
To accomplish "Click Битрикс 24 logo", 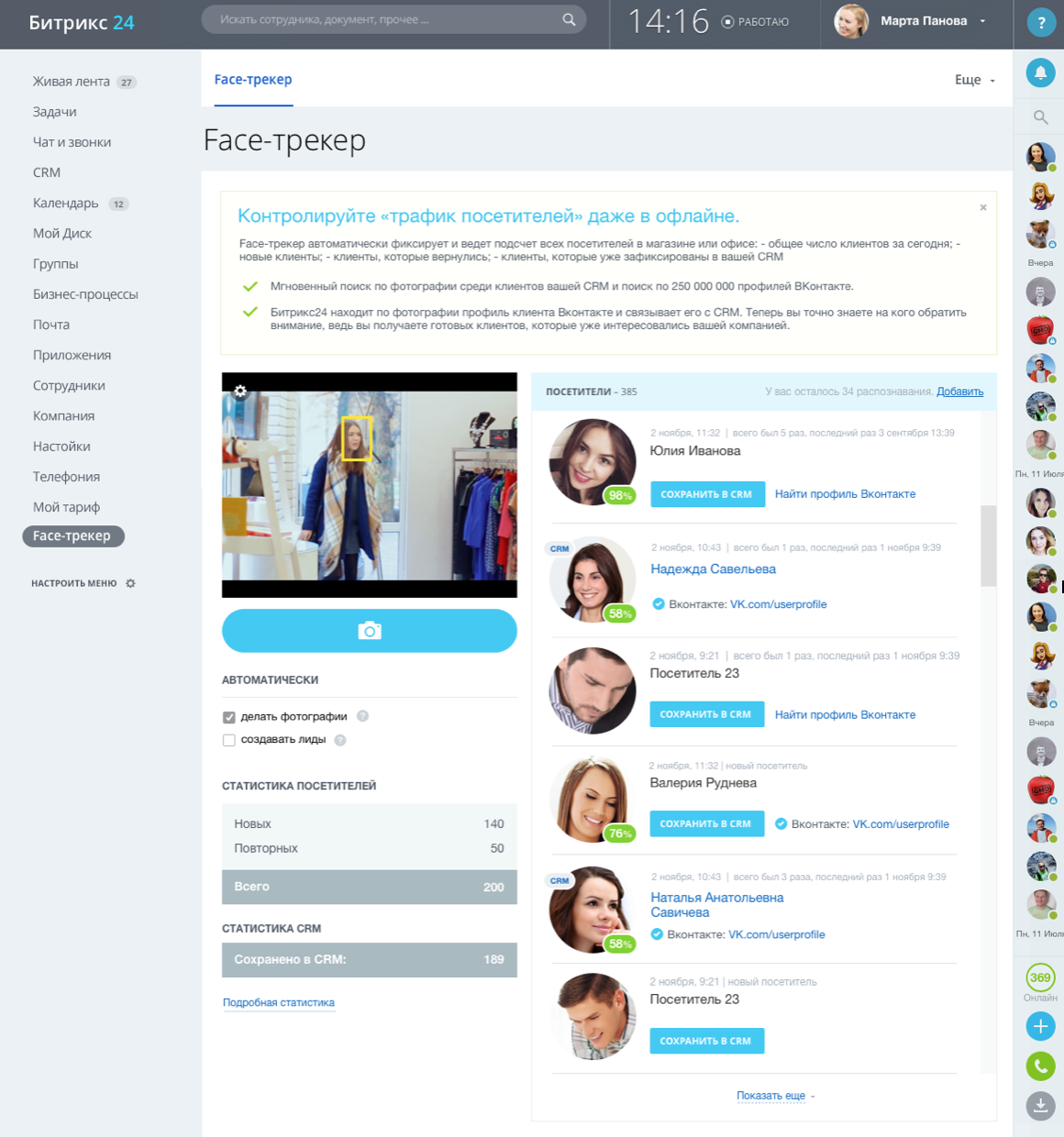I will (x=82, y=23).
